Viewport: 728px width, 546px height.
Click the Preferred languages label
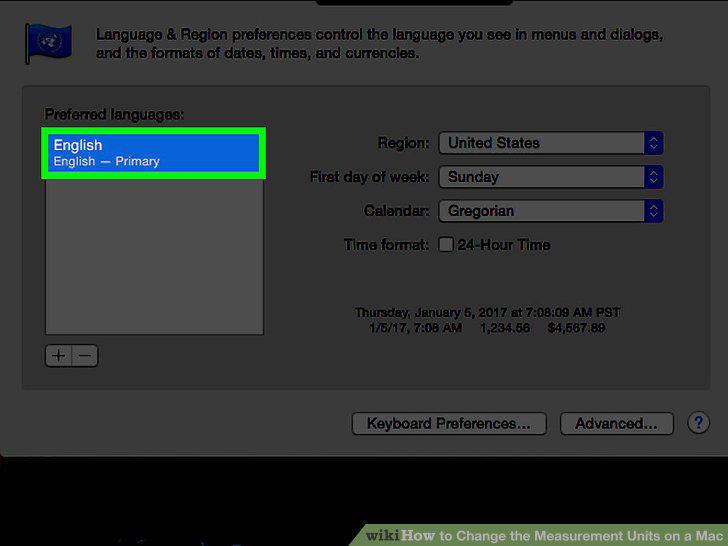pos(114,114)
